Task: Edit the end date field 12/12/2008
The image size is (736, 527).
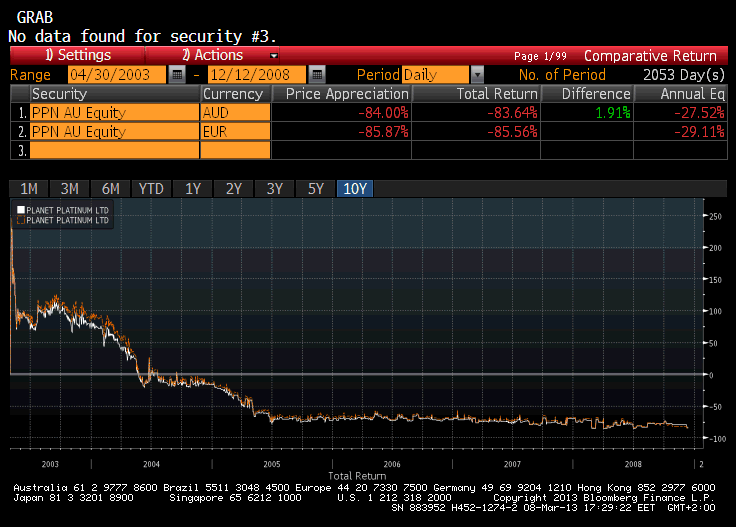Action: 257,75
